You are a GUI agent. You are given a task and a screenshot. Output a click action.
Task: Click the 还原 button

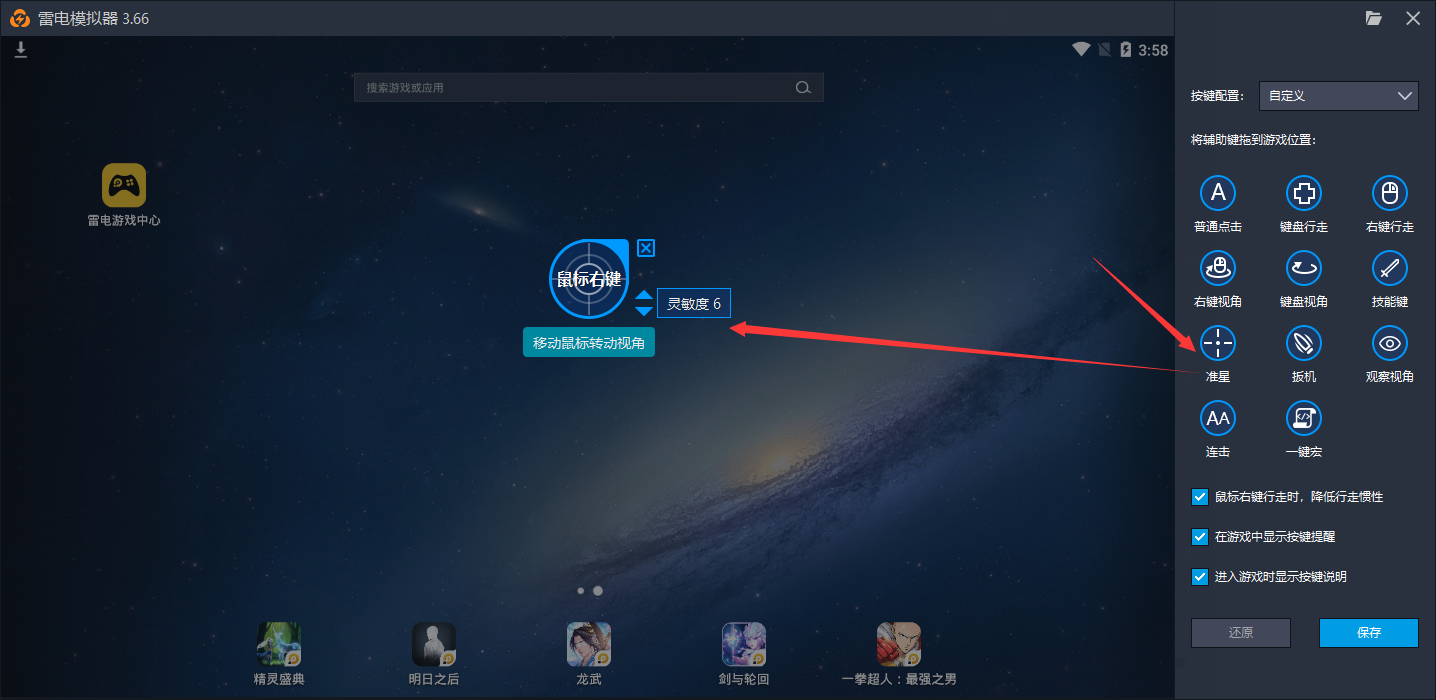click(1241, 633)
